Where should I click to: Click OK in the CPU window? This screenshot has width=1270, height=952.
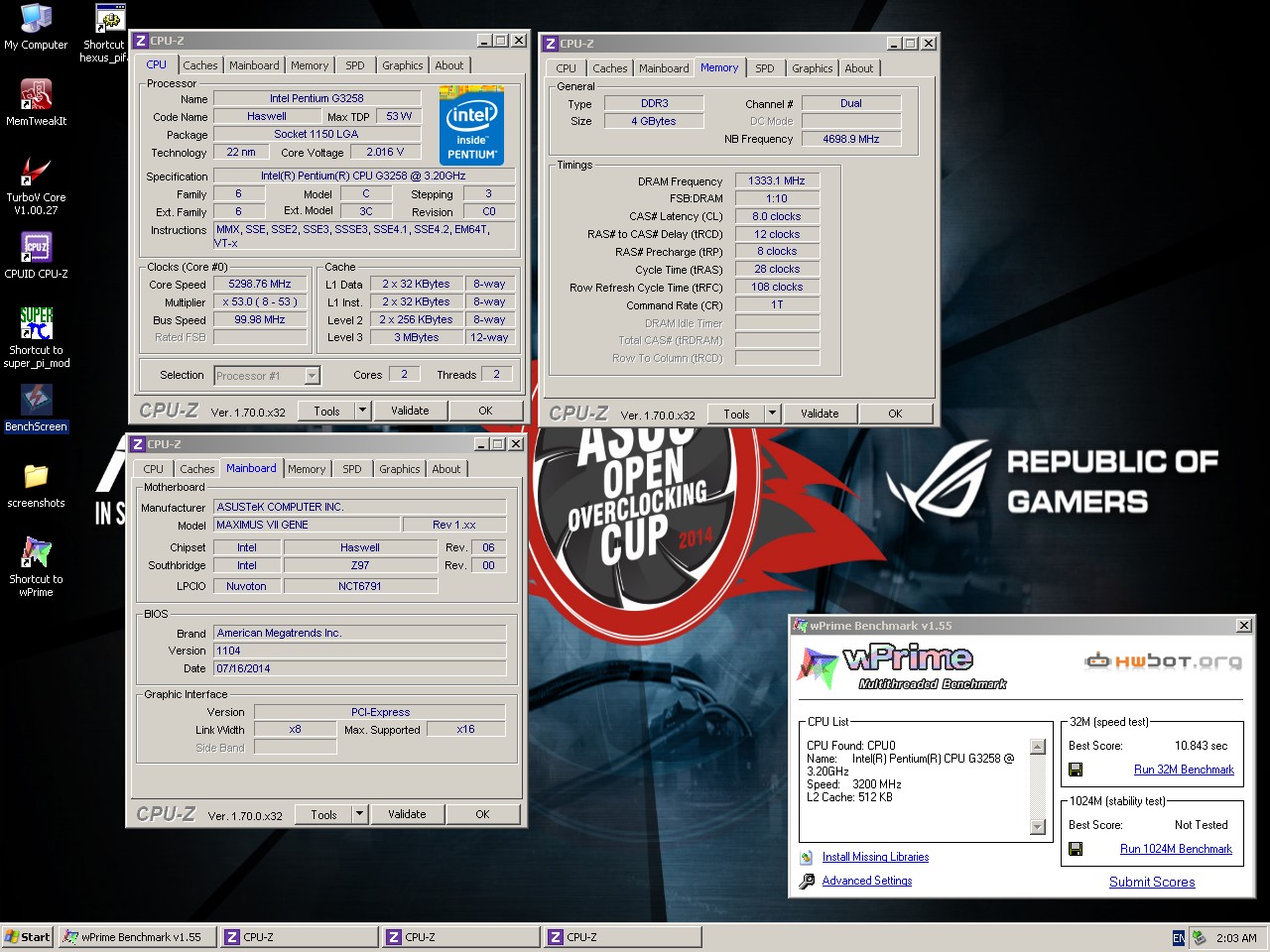click(x=485, y=411)
